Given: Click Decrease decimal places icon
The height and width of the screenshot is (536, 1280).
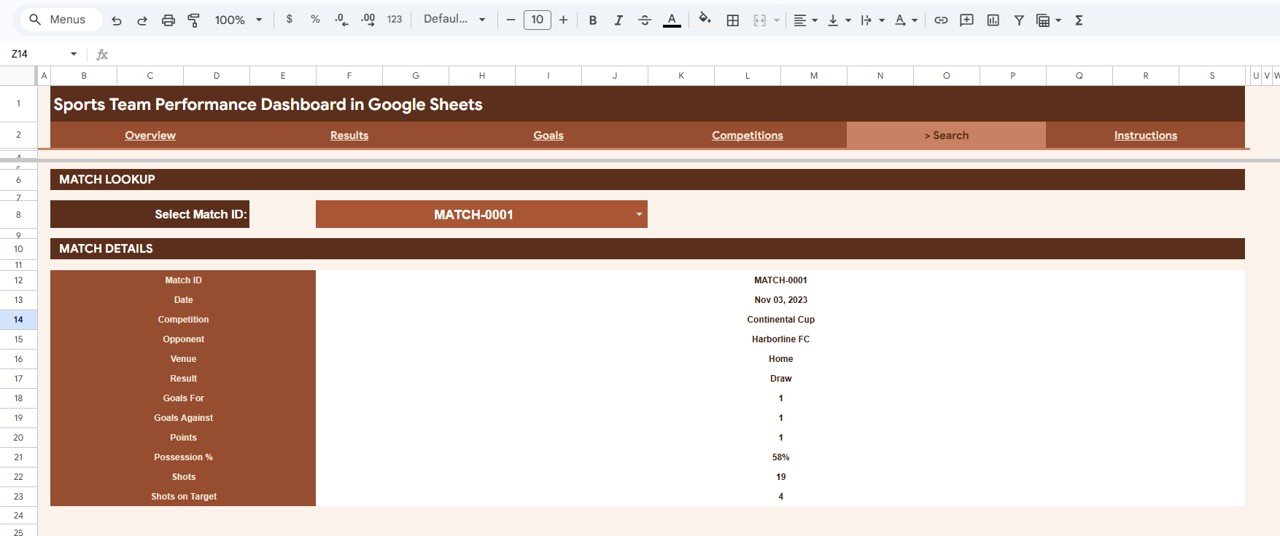Looking at the screenshot, I should click(341, 20).
